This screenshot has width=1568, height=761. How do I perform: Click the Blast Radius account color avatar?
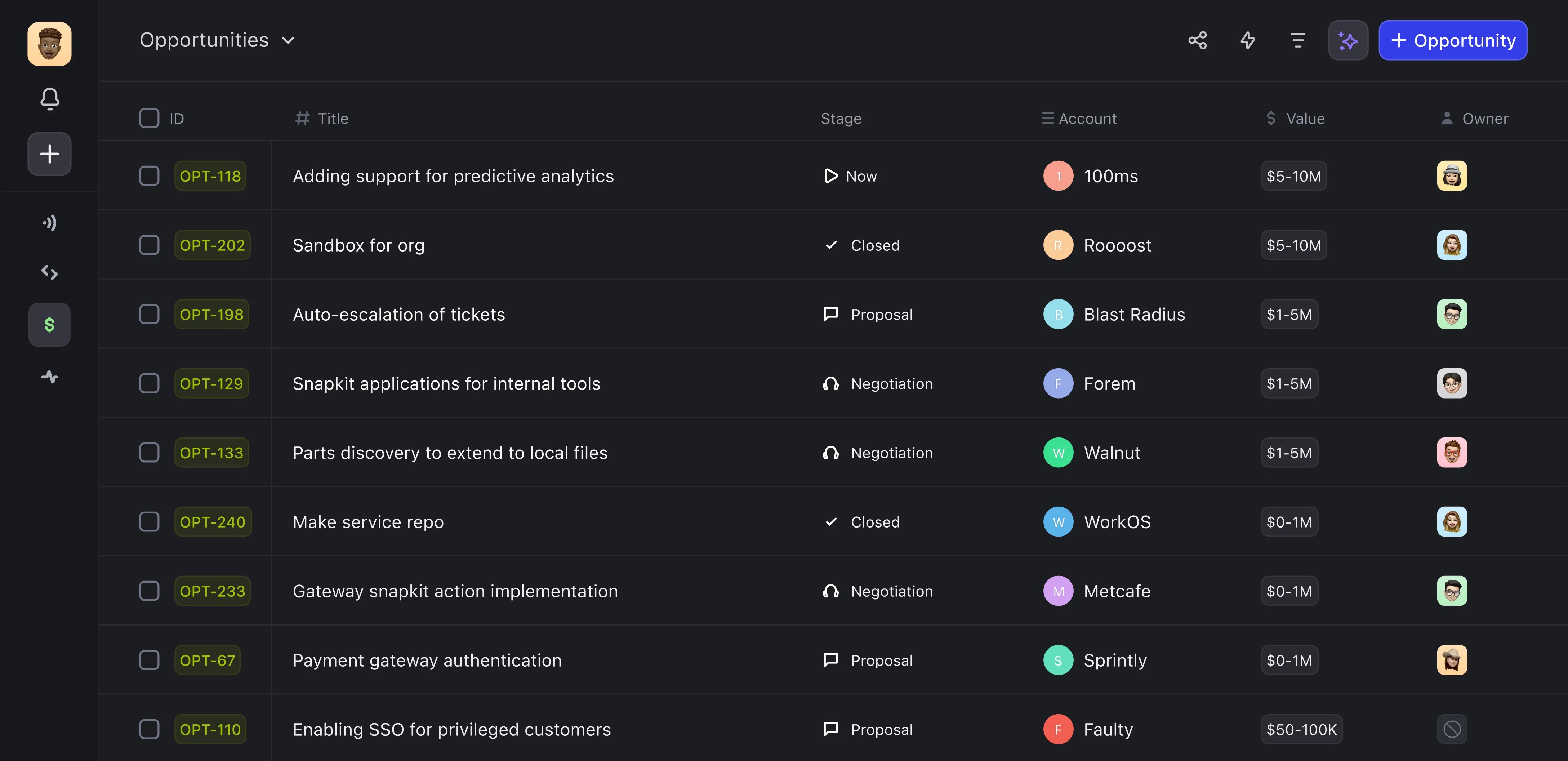pos(1058,314)
